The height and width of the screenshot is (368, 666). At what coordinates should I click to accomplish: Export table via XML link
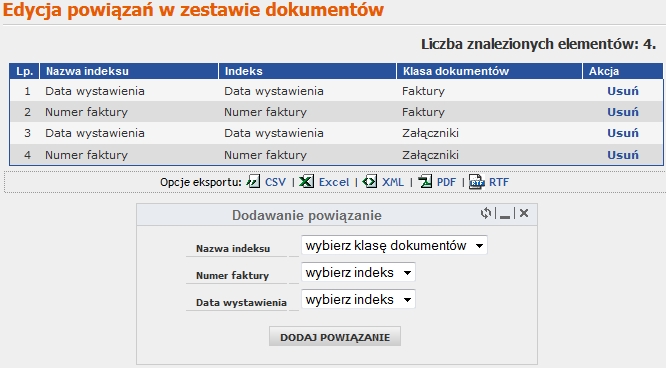pos(393,182)
